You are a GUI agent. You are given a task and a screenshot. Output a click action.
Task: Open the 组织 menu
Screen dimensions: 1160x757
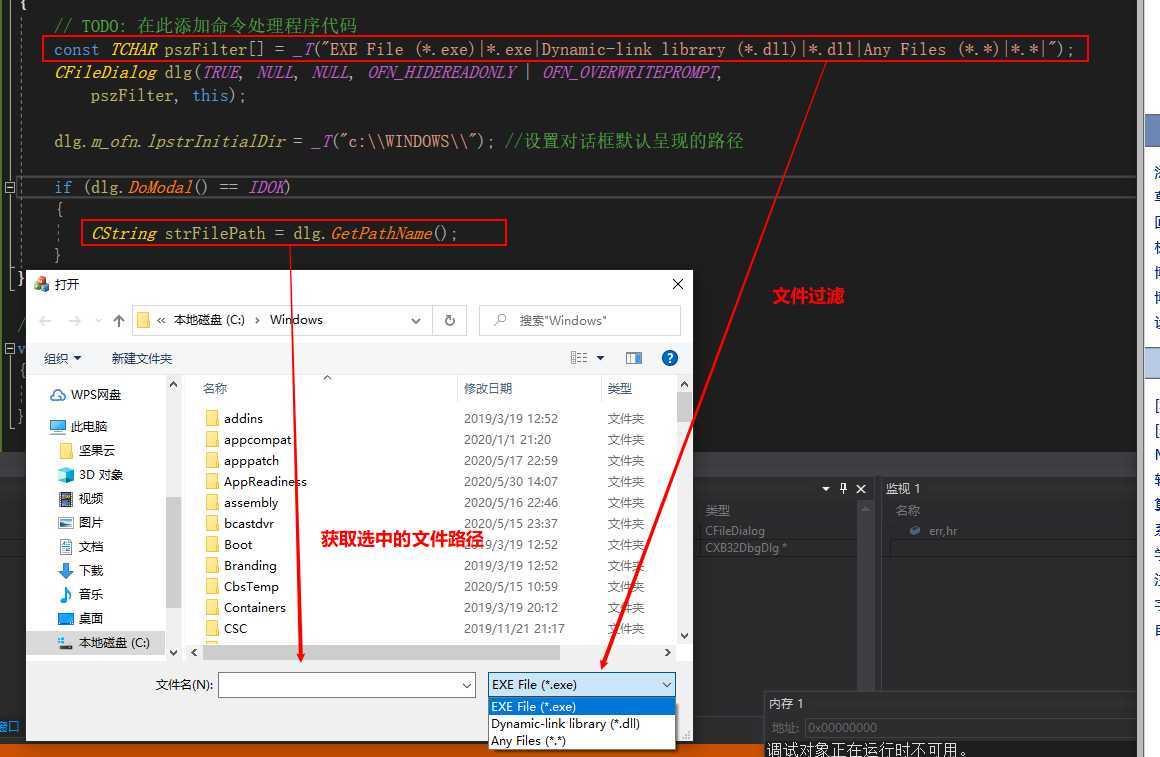click(x=62, y=358)
